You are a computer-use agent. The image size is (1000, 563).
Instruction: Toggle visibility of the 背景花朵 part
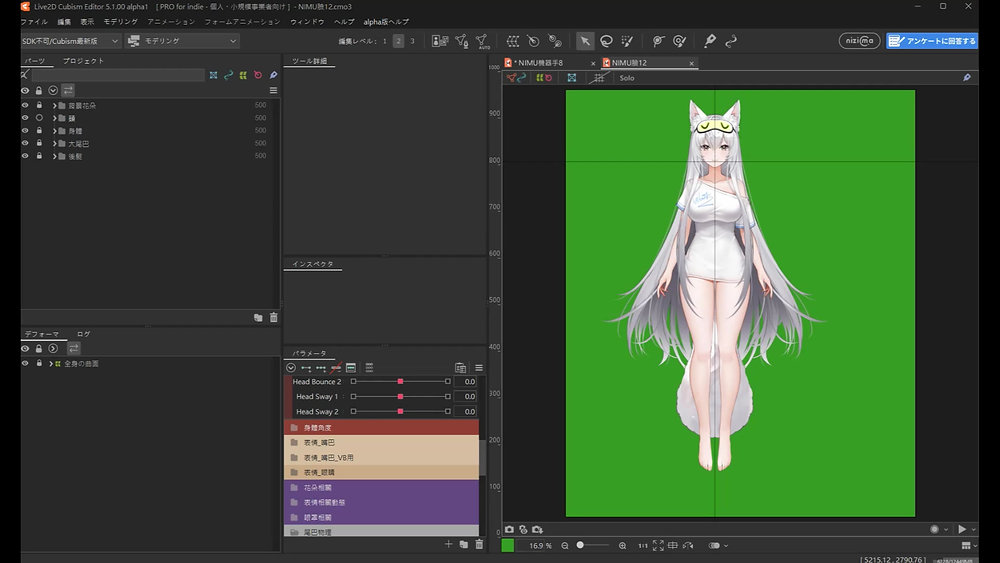(25, 105)
